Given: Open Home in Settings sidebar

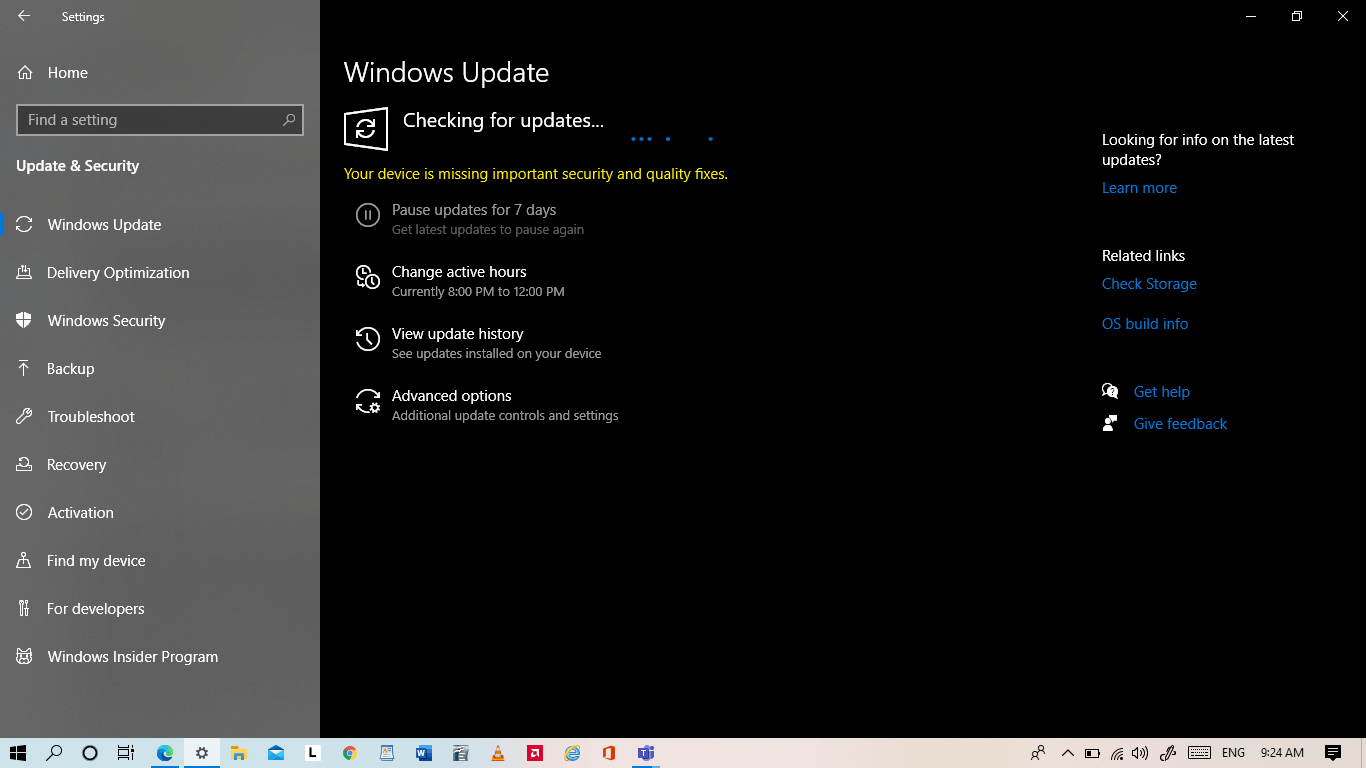Looking at the screenshot, I should [67, 73].
